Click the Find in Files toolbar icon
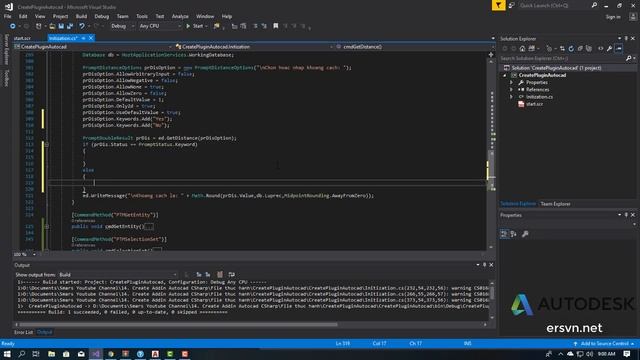The width and height of the screenshot is (640, 360). (217, 26)
